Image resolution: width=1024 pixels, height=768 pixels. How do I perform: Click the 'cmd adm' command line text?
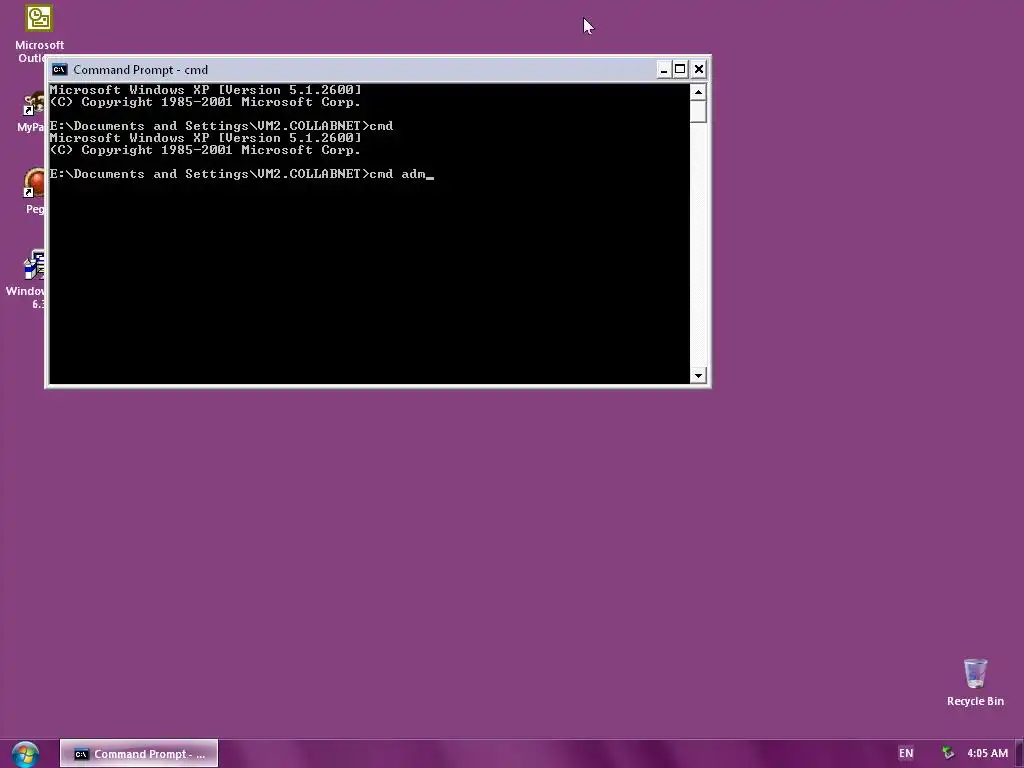[397, 174]
